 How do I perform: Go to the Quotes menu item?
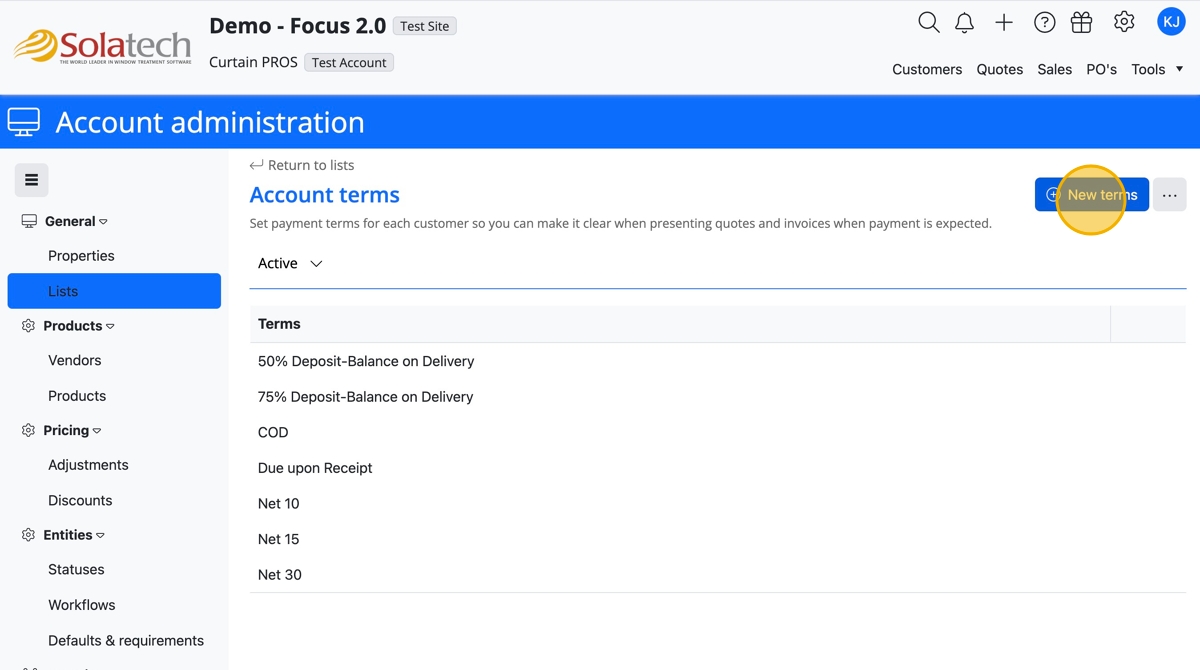click(x=999, y=69)
